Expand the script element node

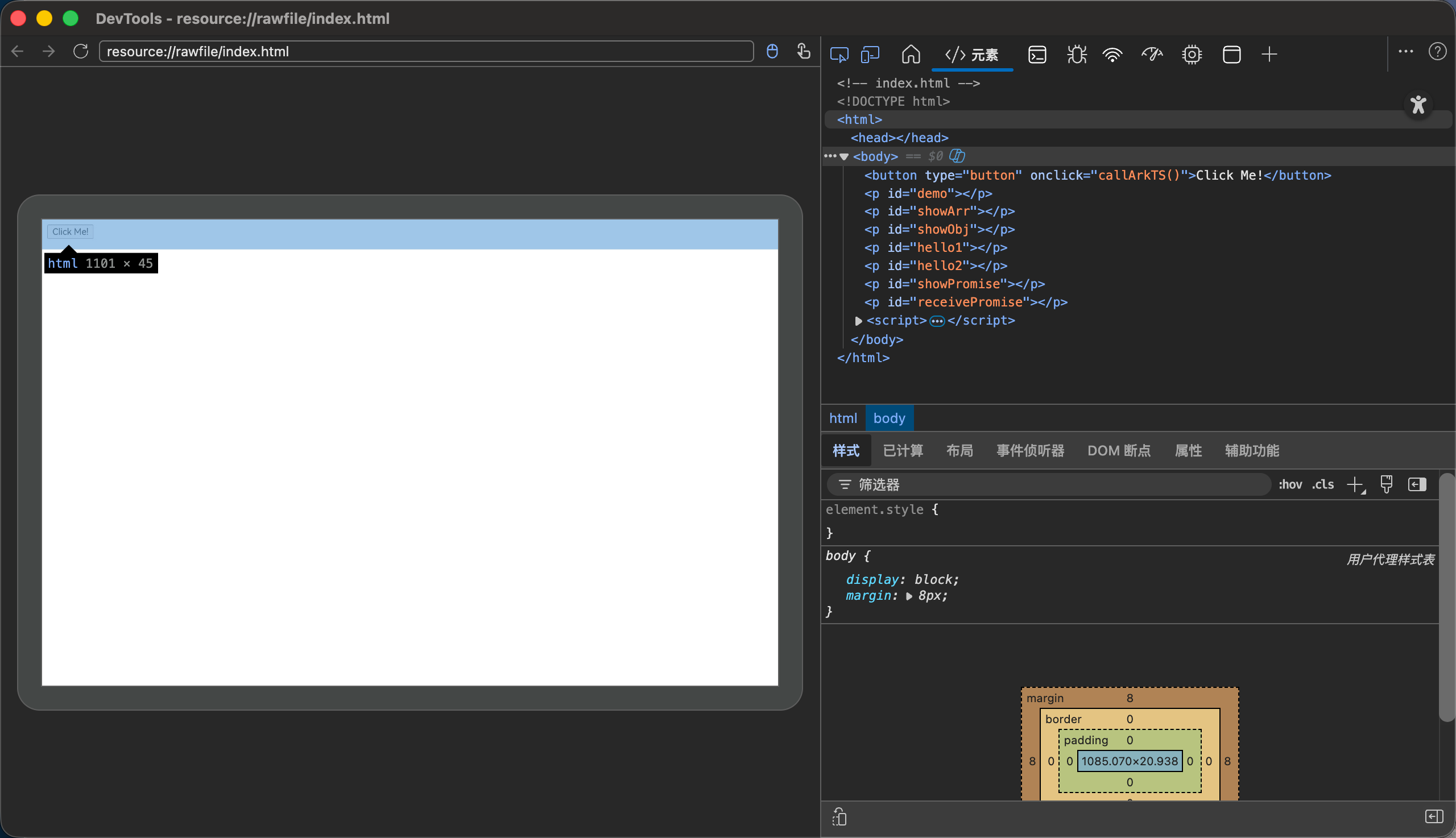(858, 321)
